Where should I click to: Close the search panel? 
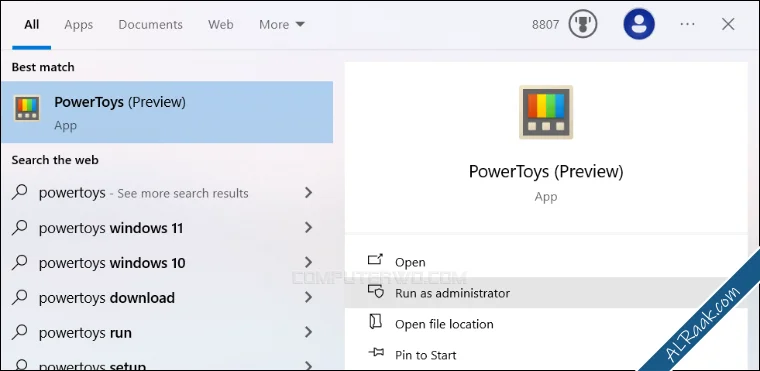[x=728, y=24]
